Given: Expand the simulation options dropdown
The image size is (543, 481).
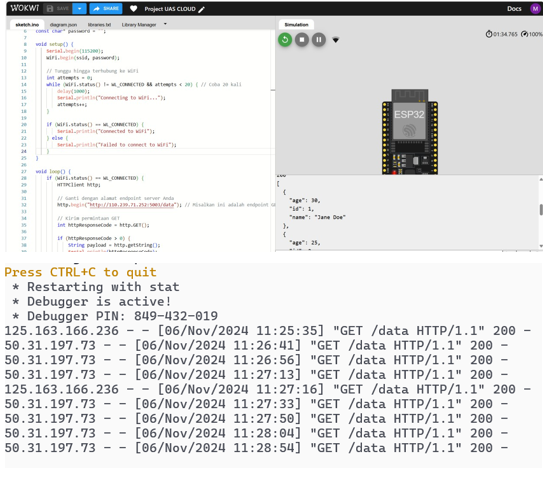Looking at the screenshot, I should pos(336,40).
